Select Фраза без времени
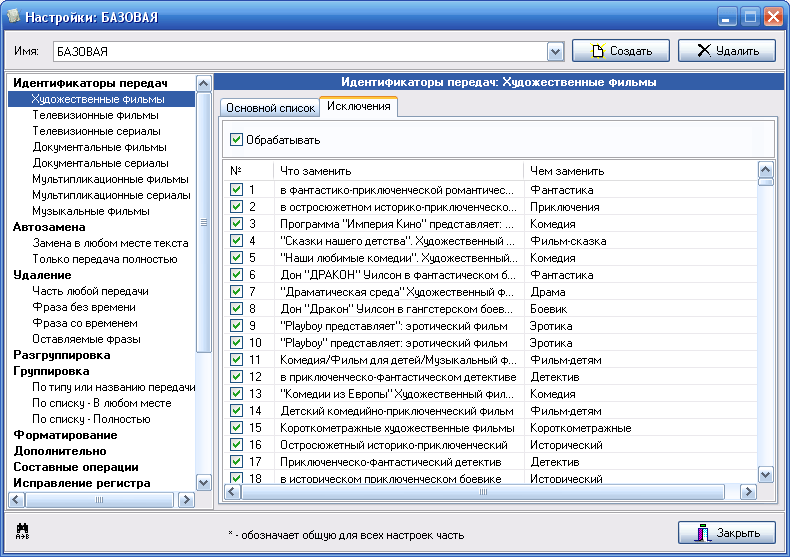Image resolution: width=790 pixels, height=557 pixels. 84,307
